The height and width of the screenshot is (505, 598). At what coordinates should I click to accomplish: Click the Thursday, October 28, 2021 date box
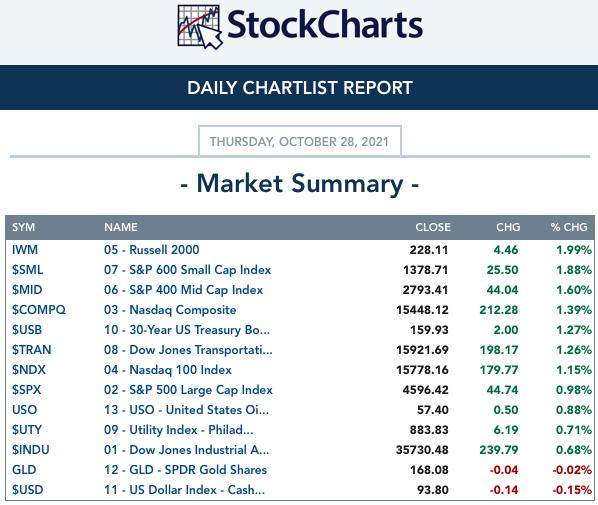coord(300,141)
